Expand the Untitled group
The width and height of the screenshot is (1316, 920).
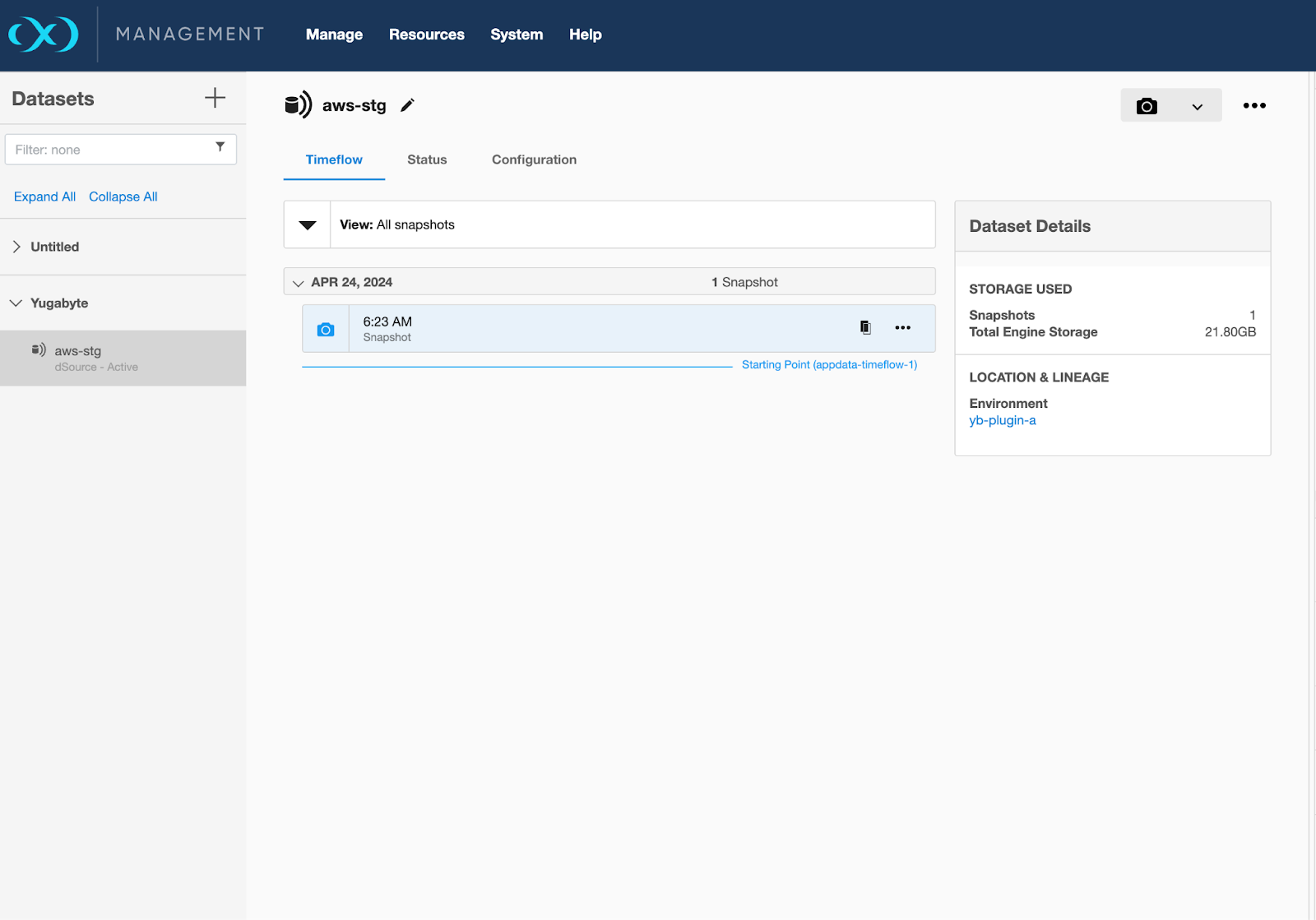click(16, 247)
